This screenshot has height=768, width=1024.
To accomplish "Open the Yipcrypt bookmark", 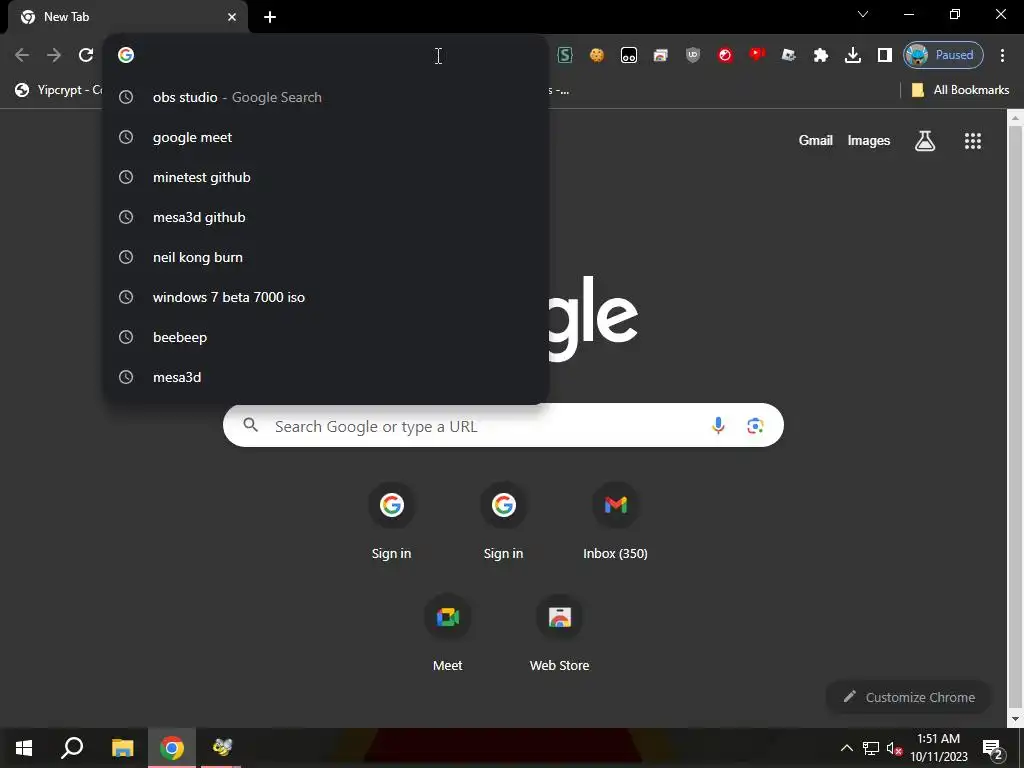I will [x=59, y=90].
